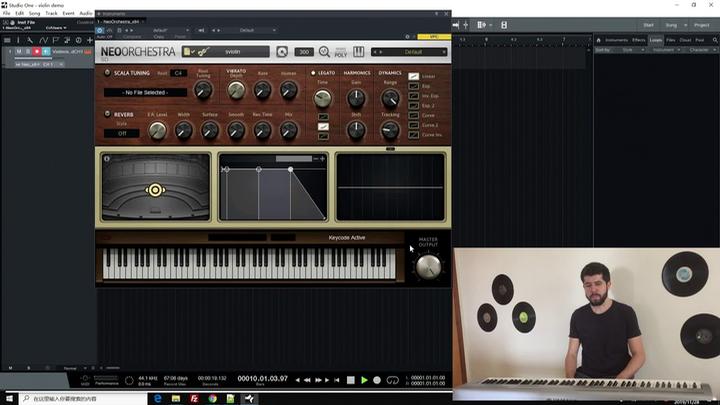Screen dimensions: 720x405
Task: Click the automation curve icon in track toolbar
Action: pyautogui.click(x=43, y=40)
